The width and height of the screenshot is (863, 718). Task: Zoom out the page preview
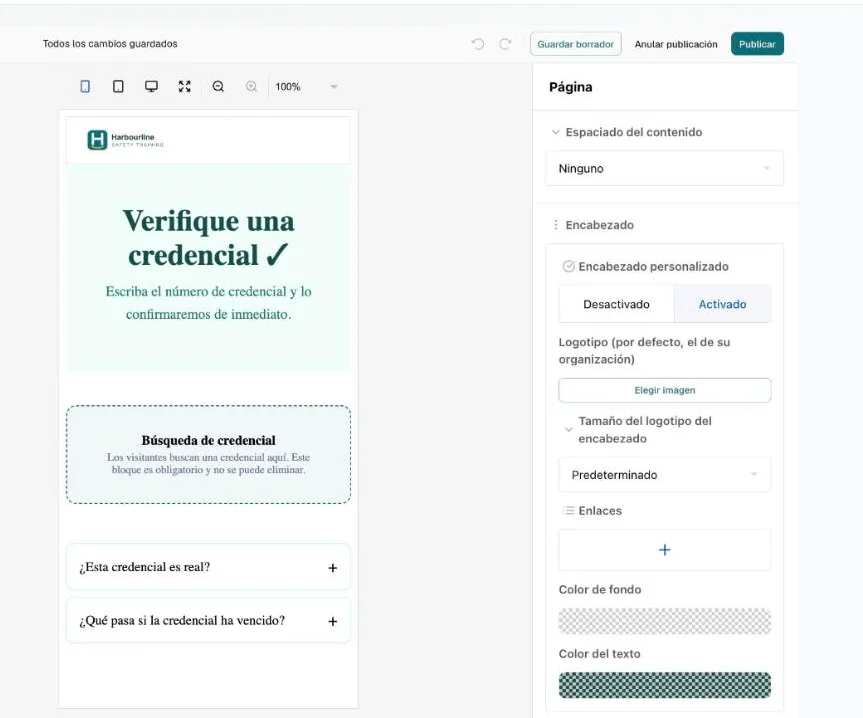click(219, 86)
